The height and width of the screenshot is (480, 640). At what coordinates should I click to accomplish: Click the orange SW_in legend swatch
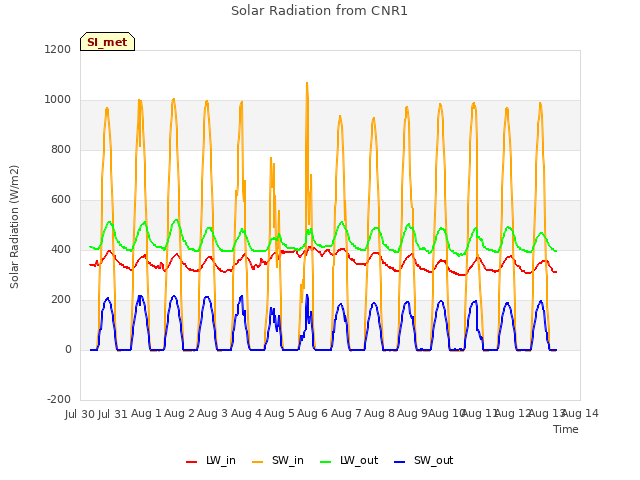[x=258, y=462]
